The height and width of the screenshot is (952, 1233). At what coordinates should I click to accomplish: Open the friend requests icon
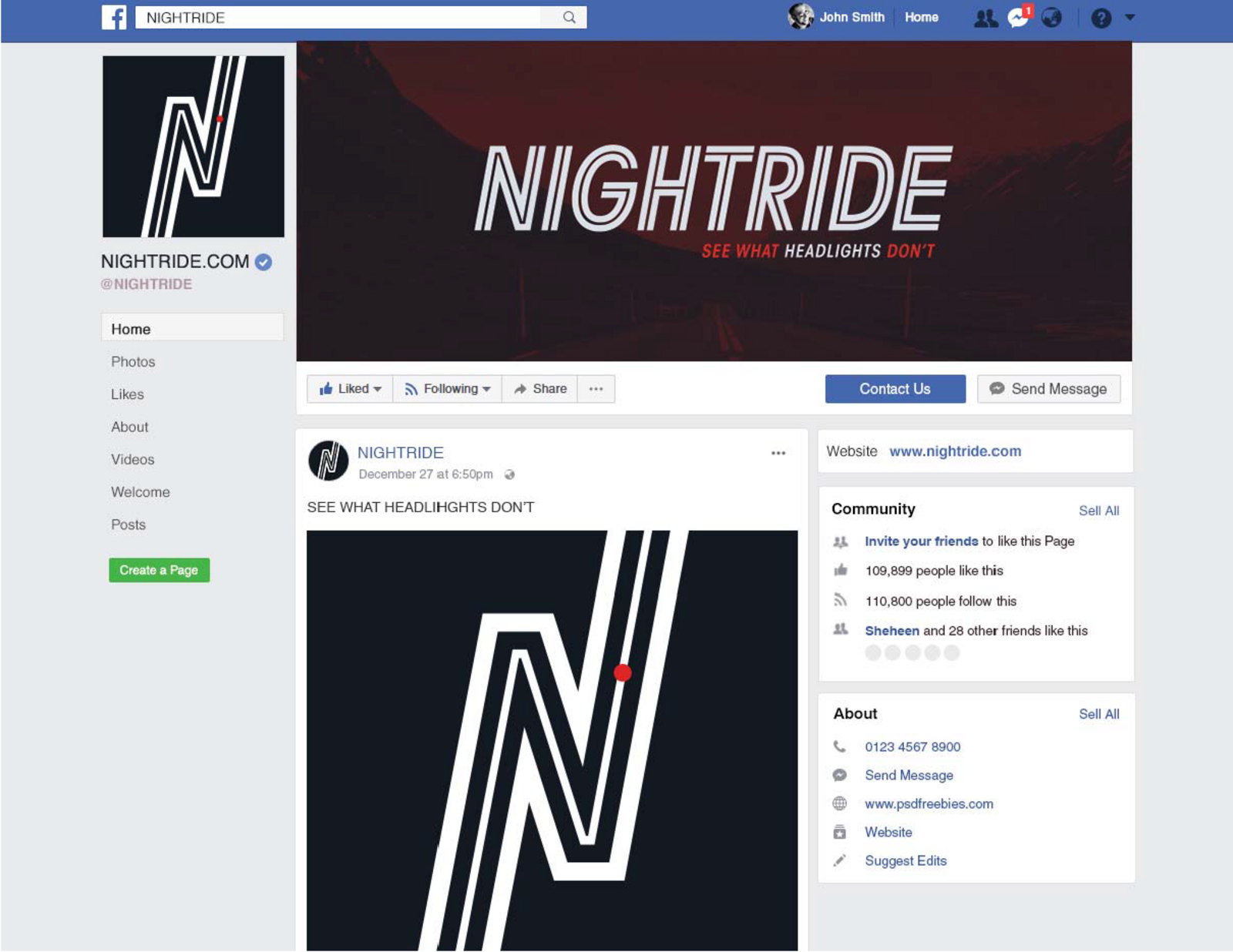point(985,18)
